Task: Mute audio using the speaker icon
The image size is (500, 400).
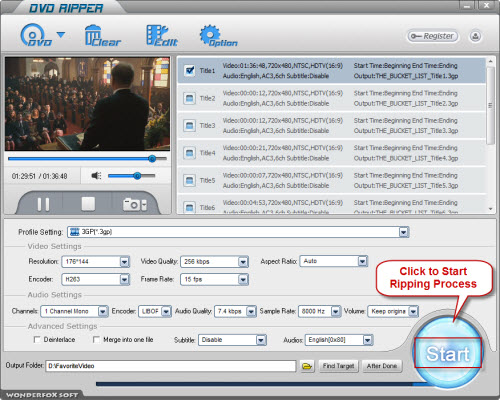Action: pos(96,175)
